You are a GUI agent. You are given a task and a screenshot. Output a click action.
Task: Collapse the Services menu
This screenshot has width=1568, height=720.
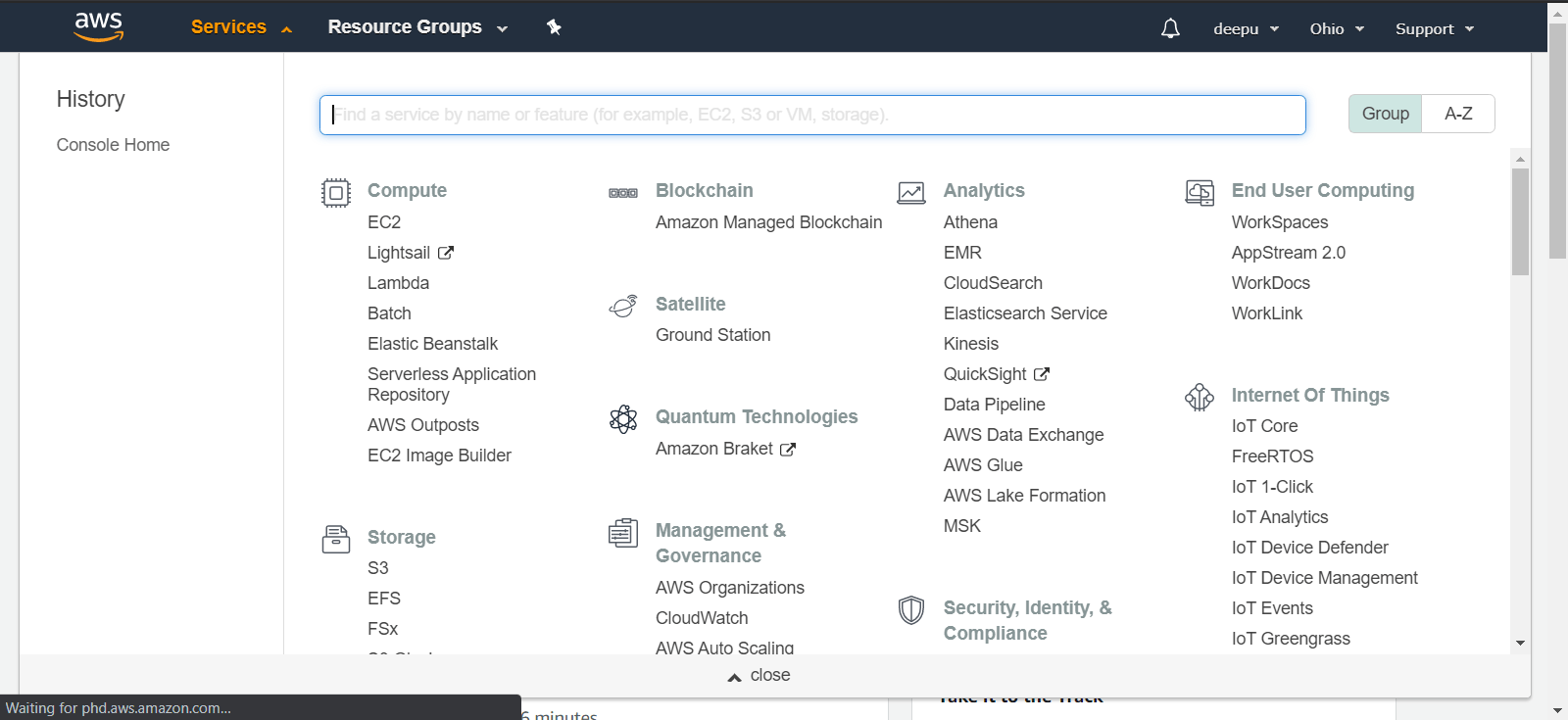pyautogui.click(x=241, y=26)
